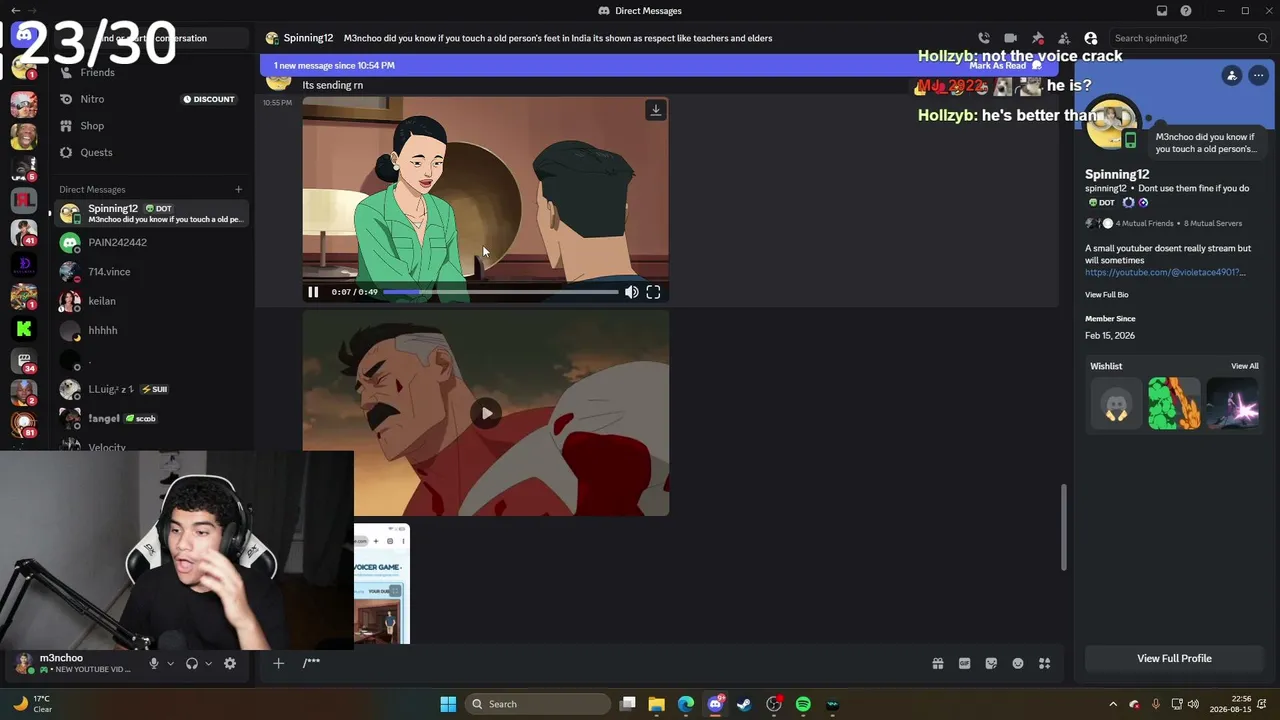Show hidden system tray icons
1280x720 pixels.
(x=1113, y=704)
